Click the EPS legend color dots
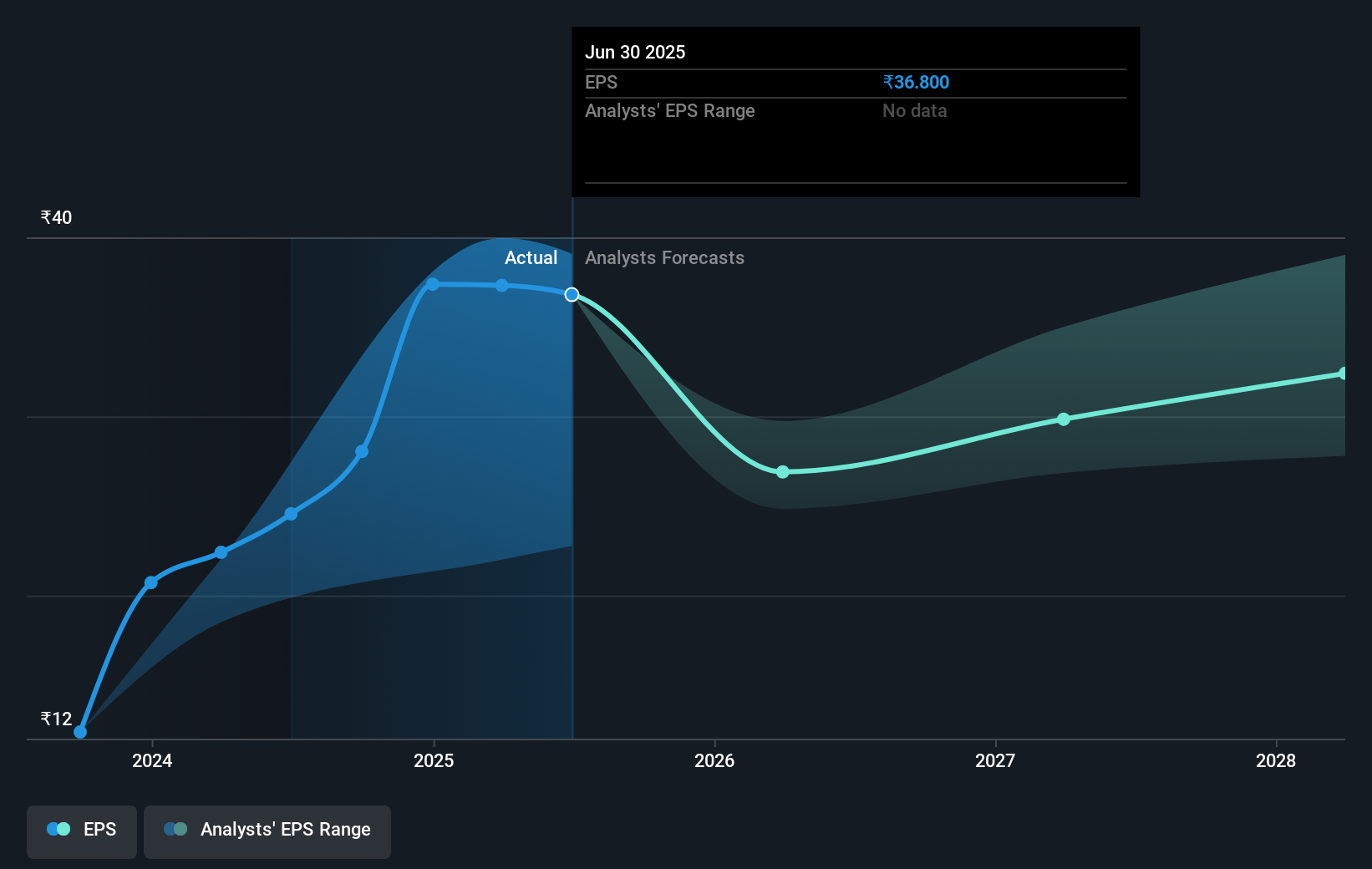Image resolution: width=1372 pixels, height=869 pixels. tap(58, 829)
